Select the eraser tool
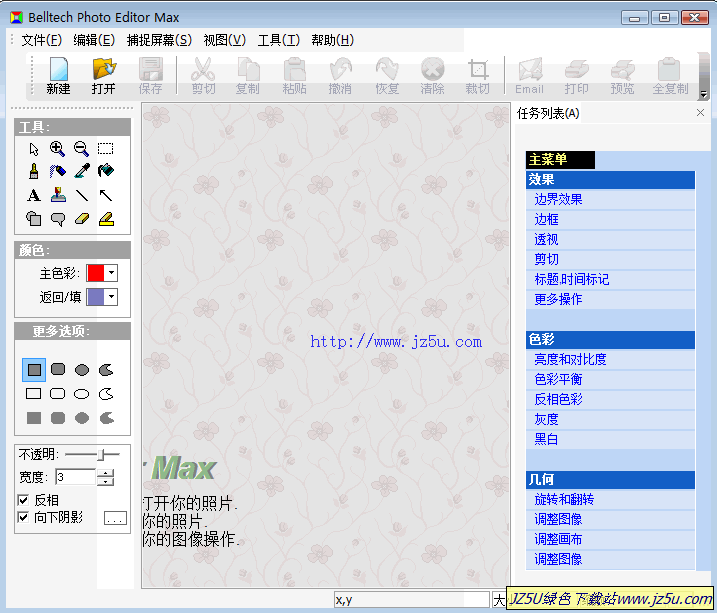Viewport: 717px width, 613px height. click(x=82, y=219)
